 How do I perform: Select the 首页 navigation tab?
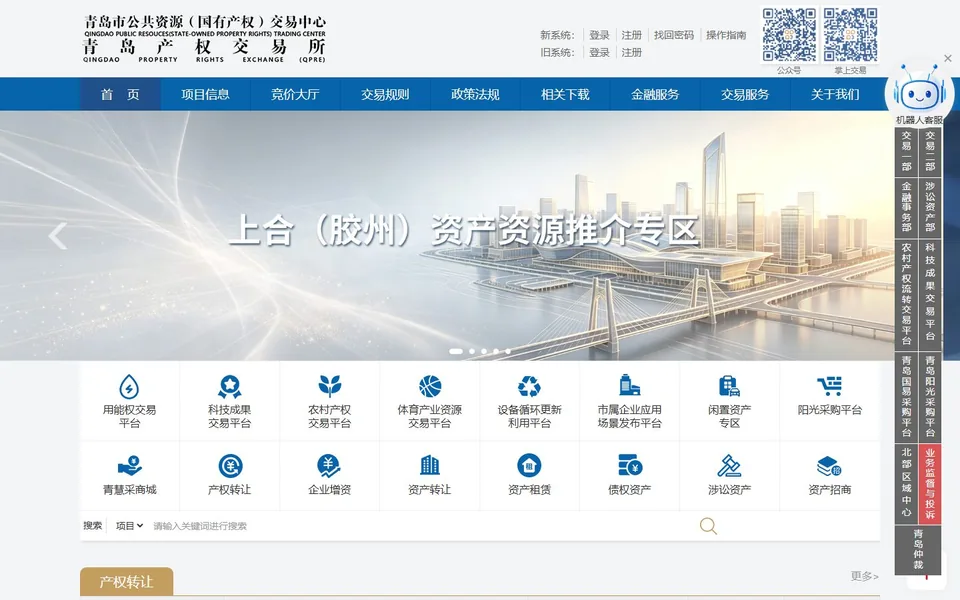121,94
